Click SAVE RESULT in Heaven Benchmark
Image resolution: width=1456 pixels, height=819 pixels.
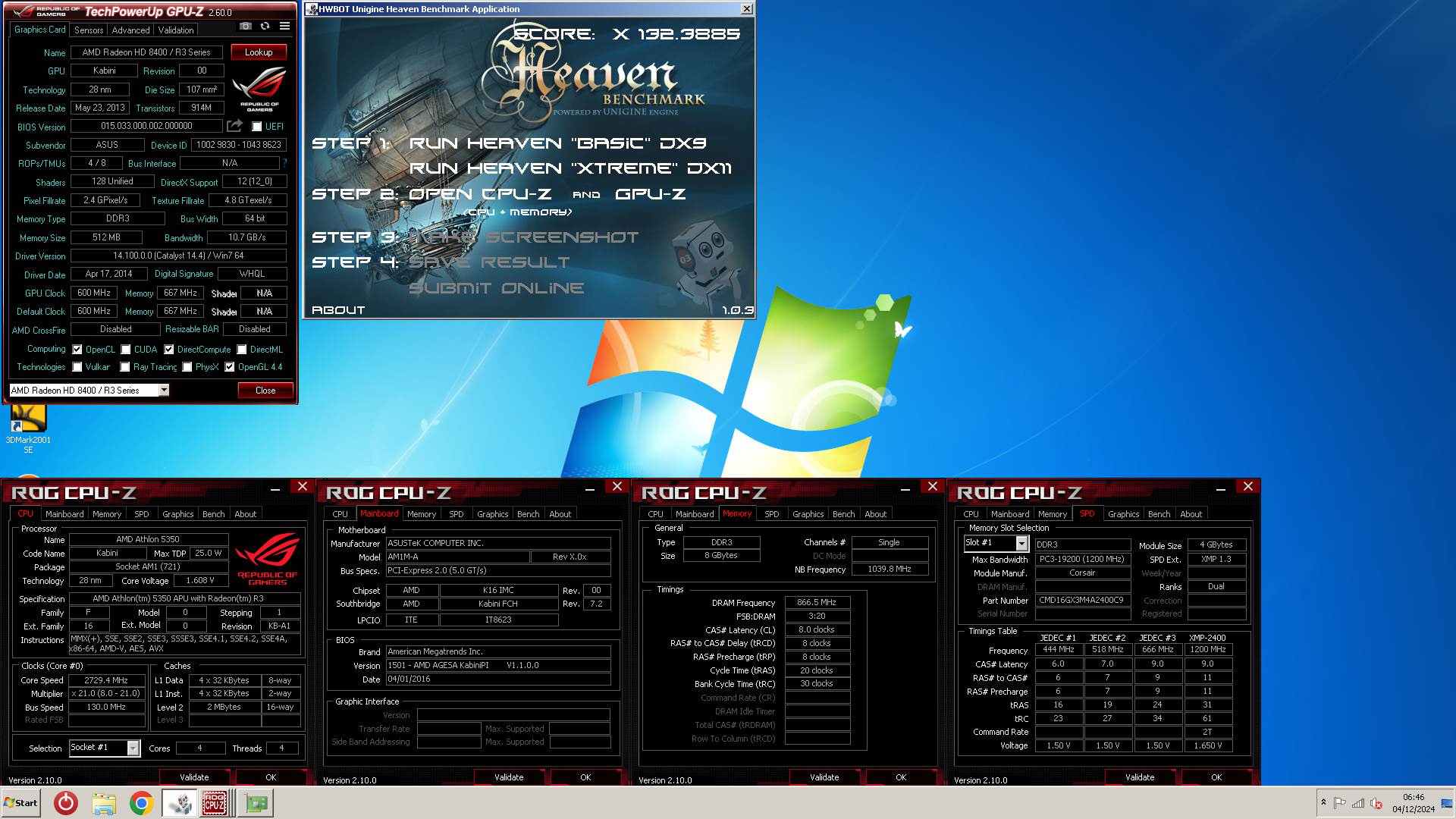[489, 262]
